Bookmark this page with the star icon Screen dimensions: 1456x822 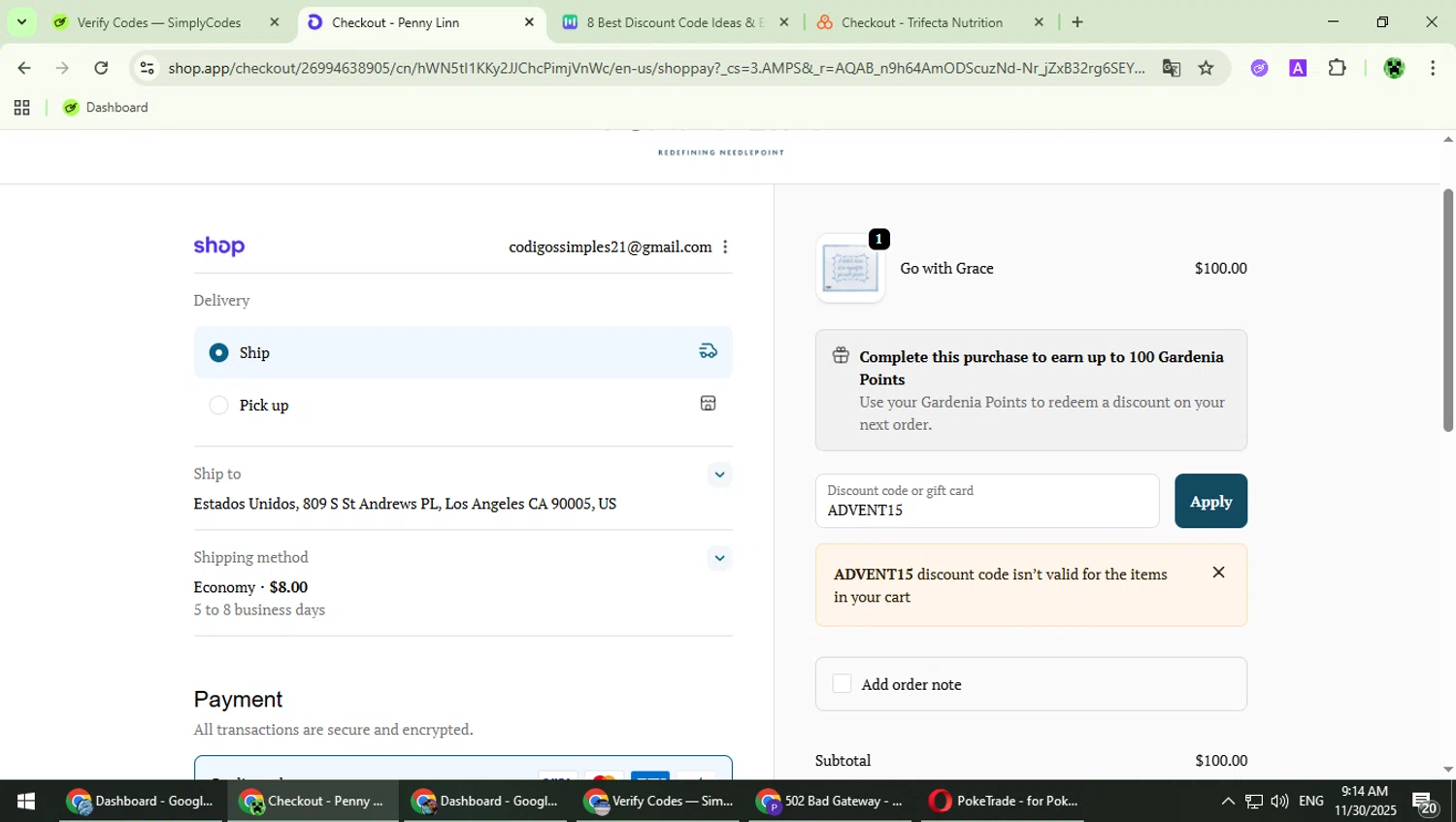(1206, 68)
